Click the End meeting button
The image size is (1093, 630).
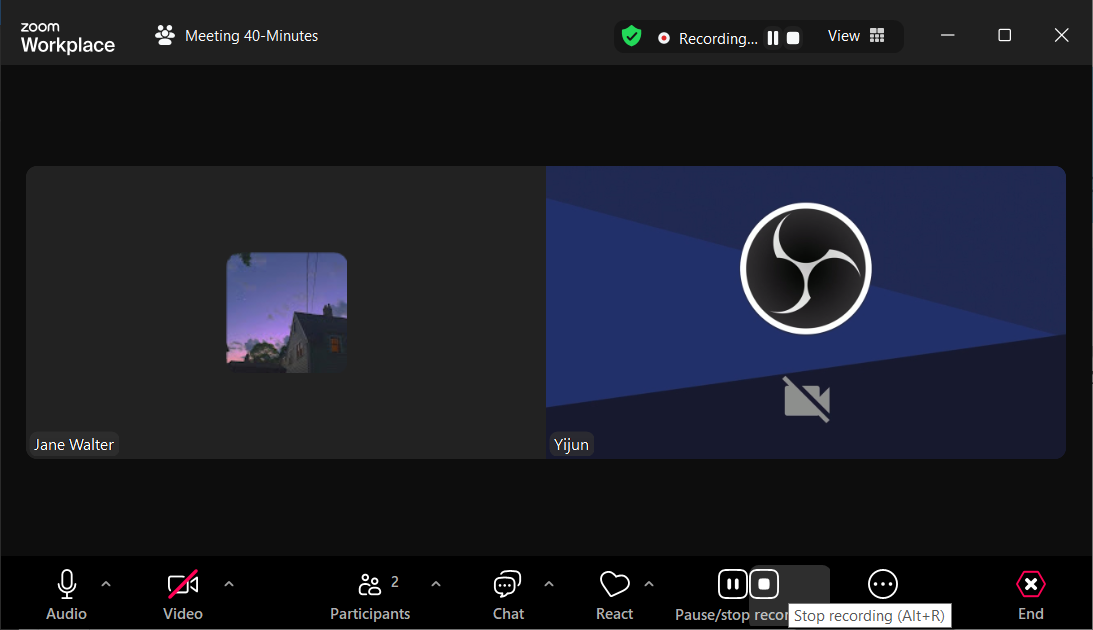1030,585
